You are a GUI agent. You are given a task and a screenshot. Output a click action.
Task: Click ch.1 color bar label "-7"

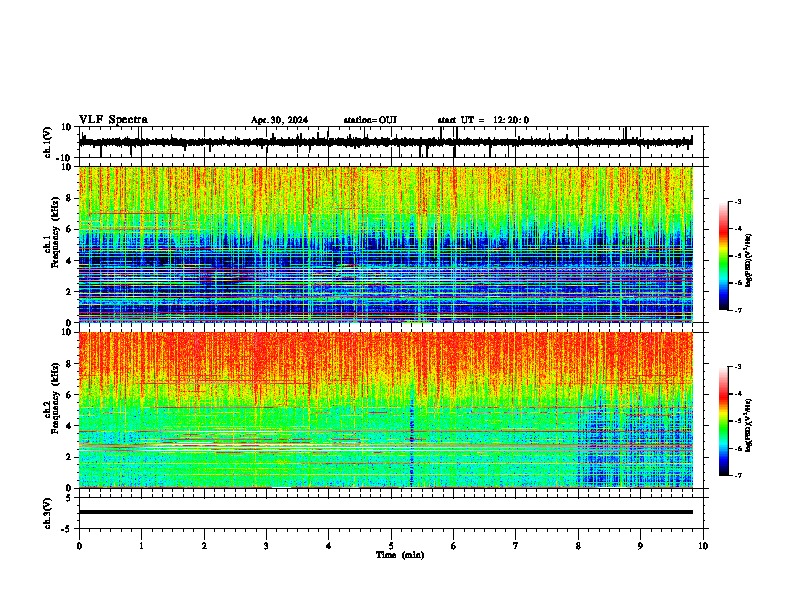pos(737,310)
